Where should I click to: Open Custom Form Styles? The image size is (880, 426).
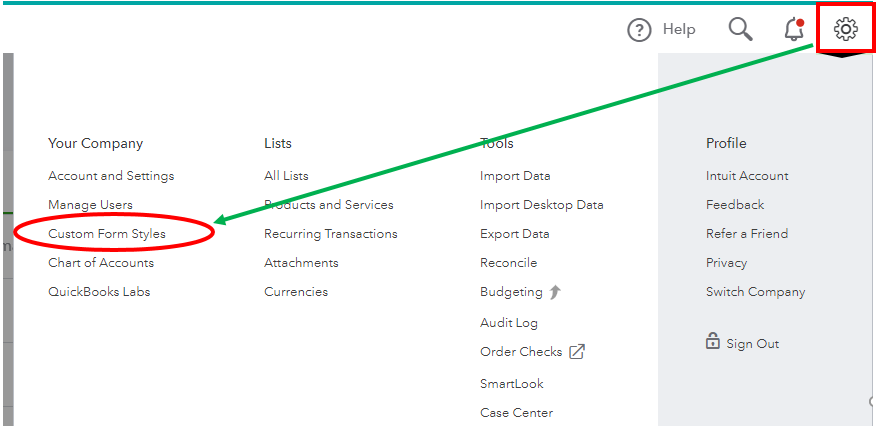tap(107, 233)
